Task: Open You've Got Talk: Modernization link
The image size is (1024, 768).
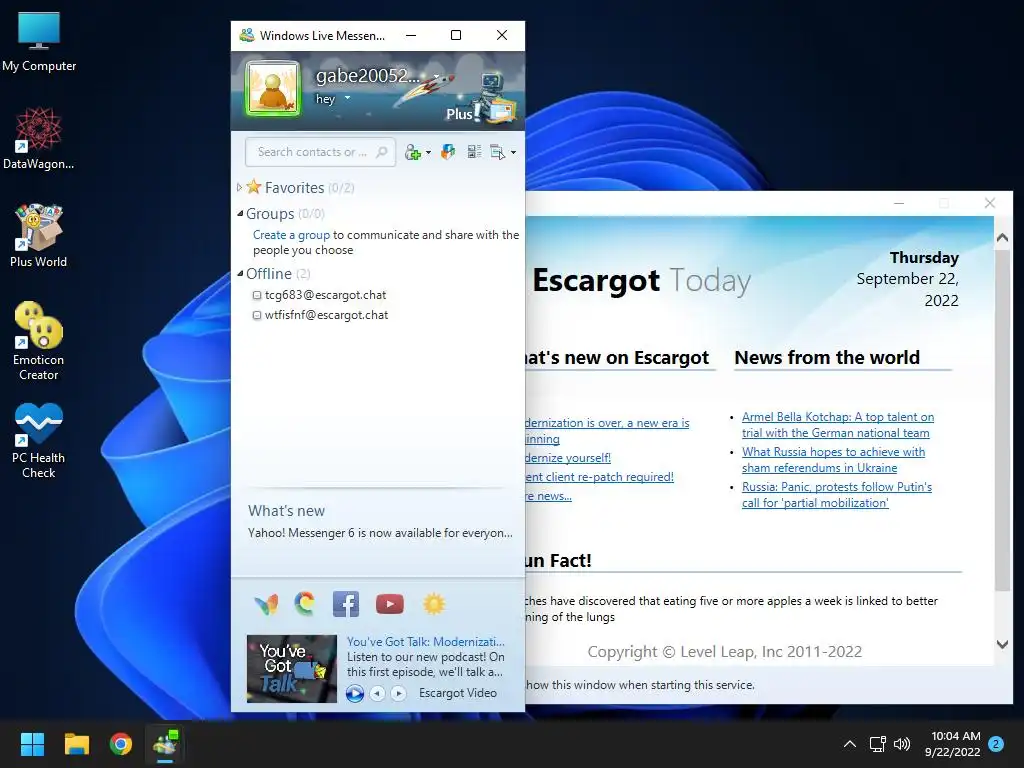Action: click(426, 641)
